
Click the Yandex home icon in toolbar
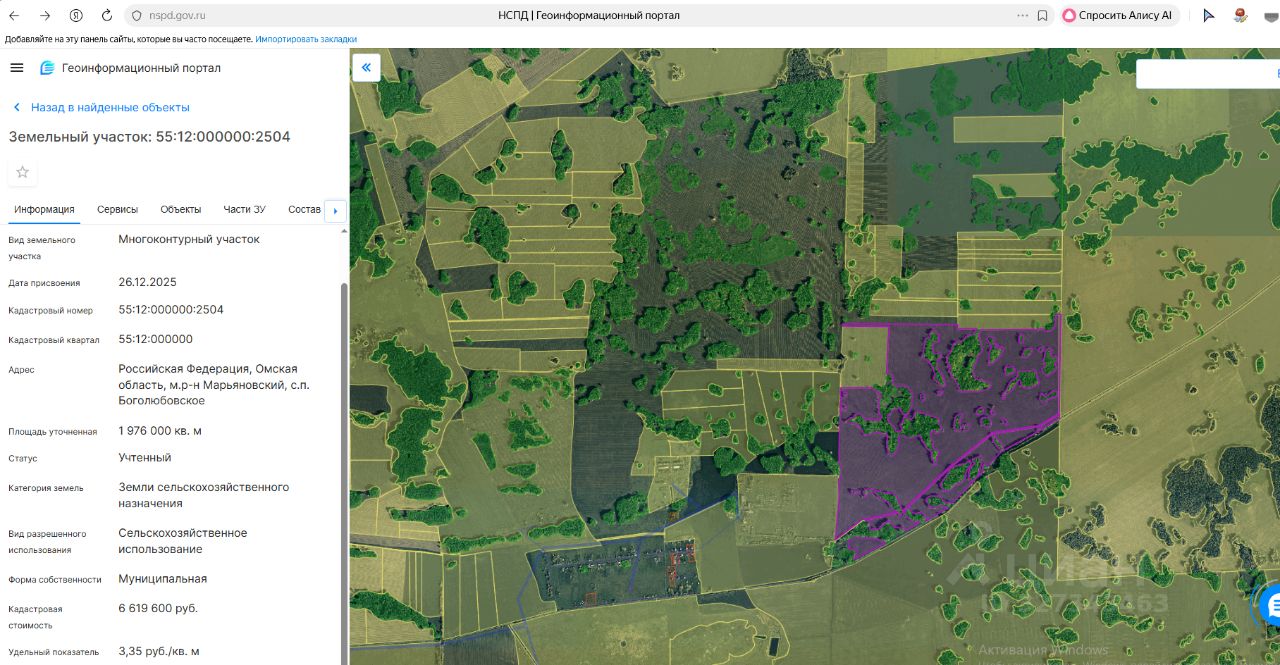click(x=77, y=16)
